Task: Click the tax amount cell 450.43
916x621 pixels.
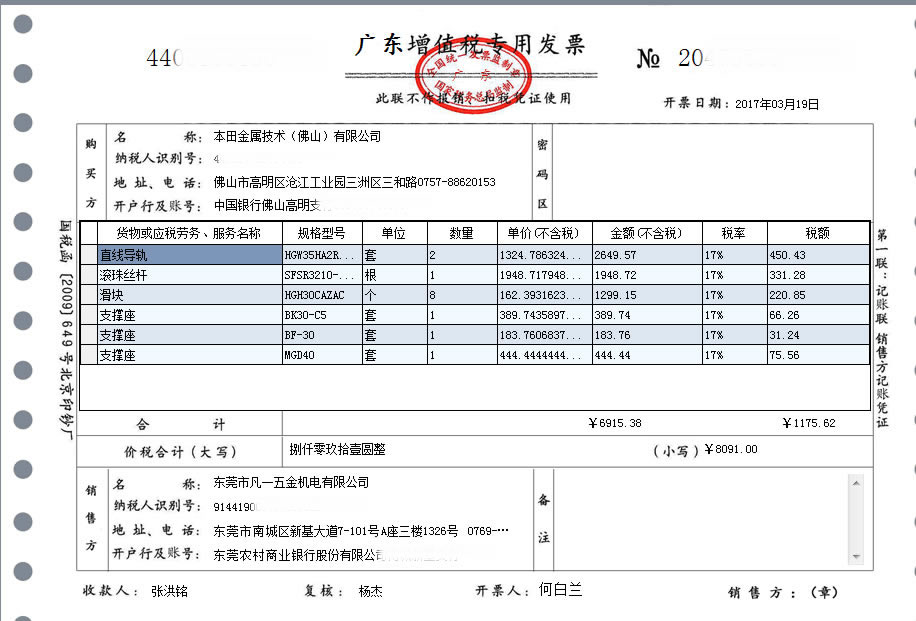Action: click(x=818, y=255)
